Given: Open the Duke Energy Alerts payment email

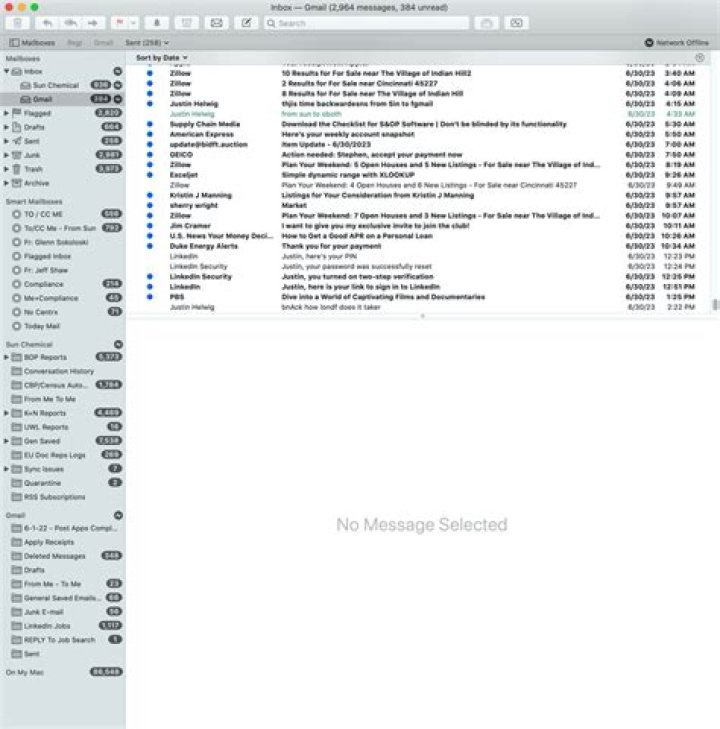Looking at the screenshot, I should 418,246.
